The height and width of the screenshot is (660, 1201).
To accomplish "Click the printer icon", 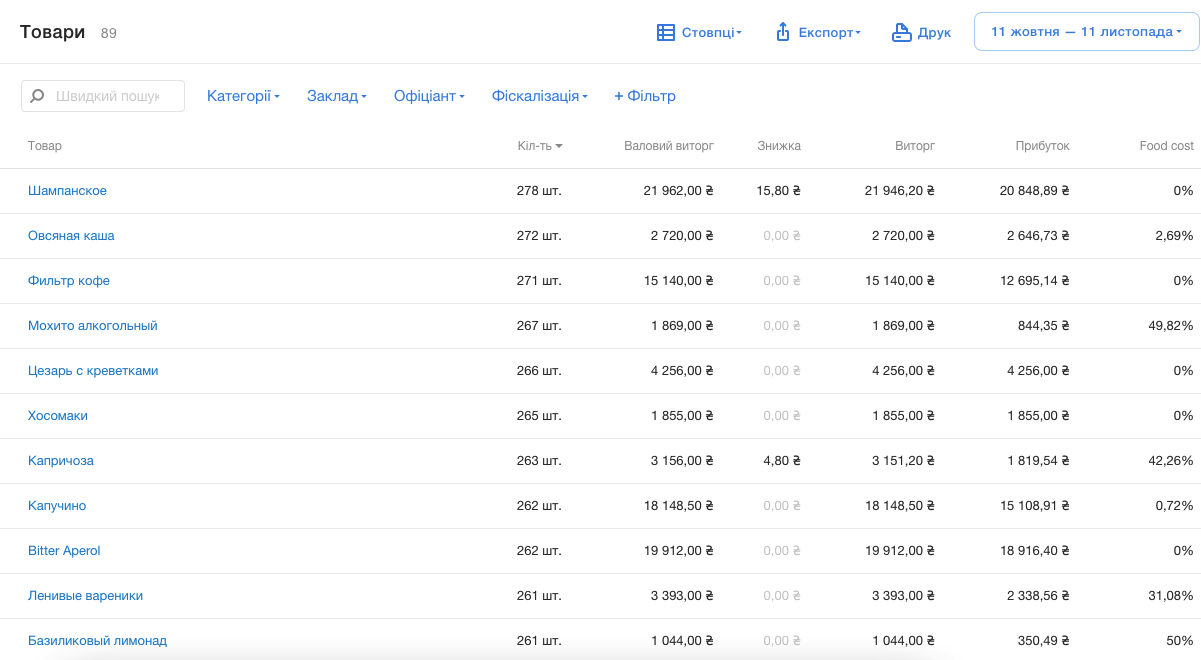I will [902, 32].
